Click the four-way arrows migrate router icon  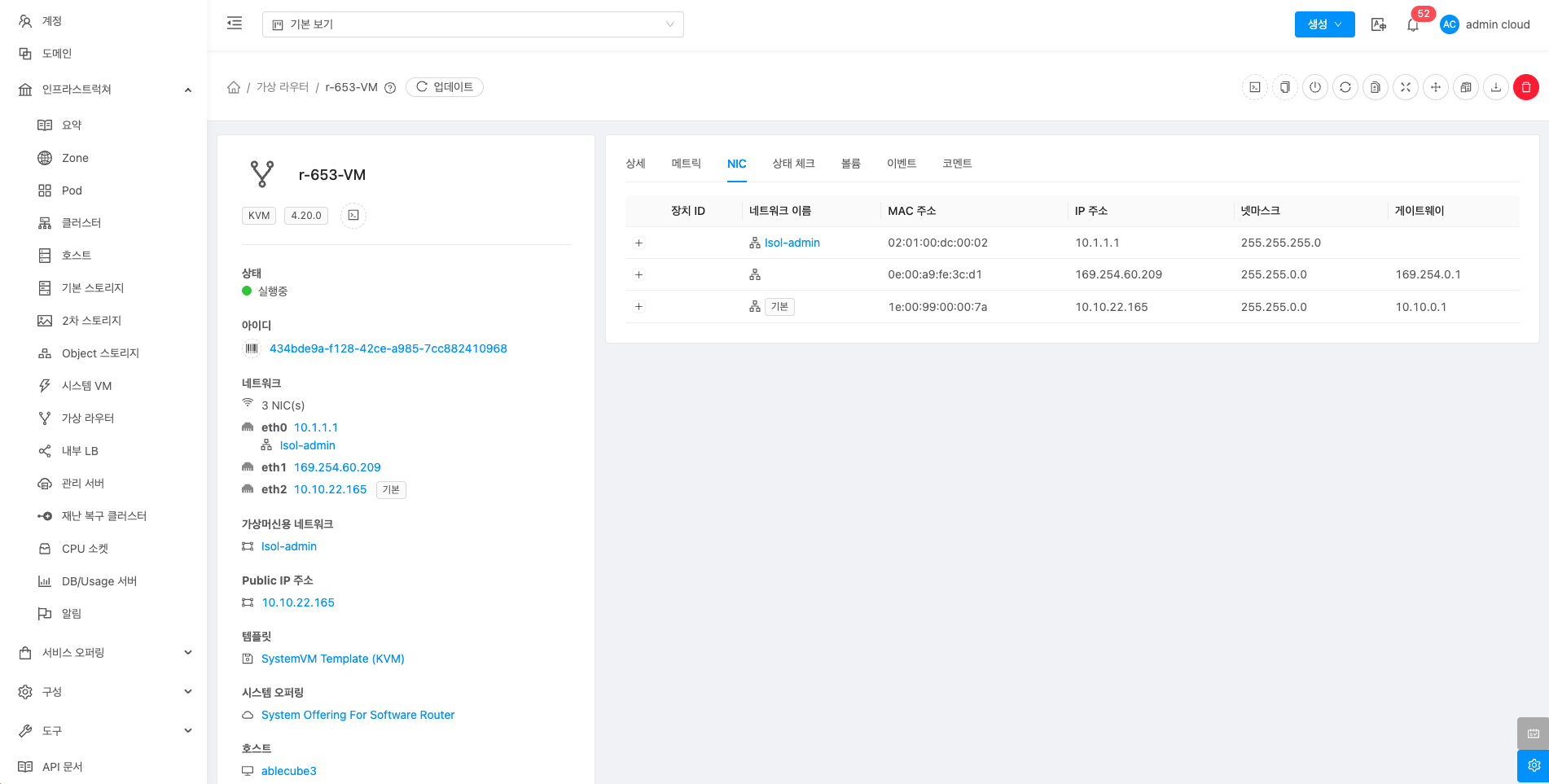click(x=1436, y=87)
